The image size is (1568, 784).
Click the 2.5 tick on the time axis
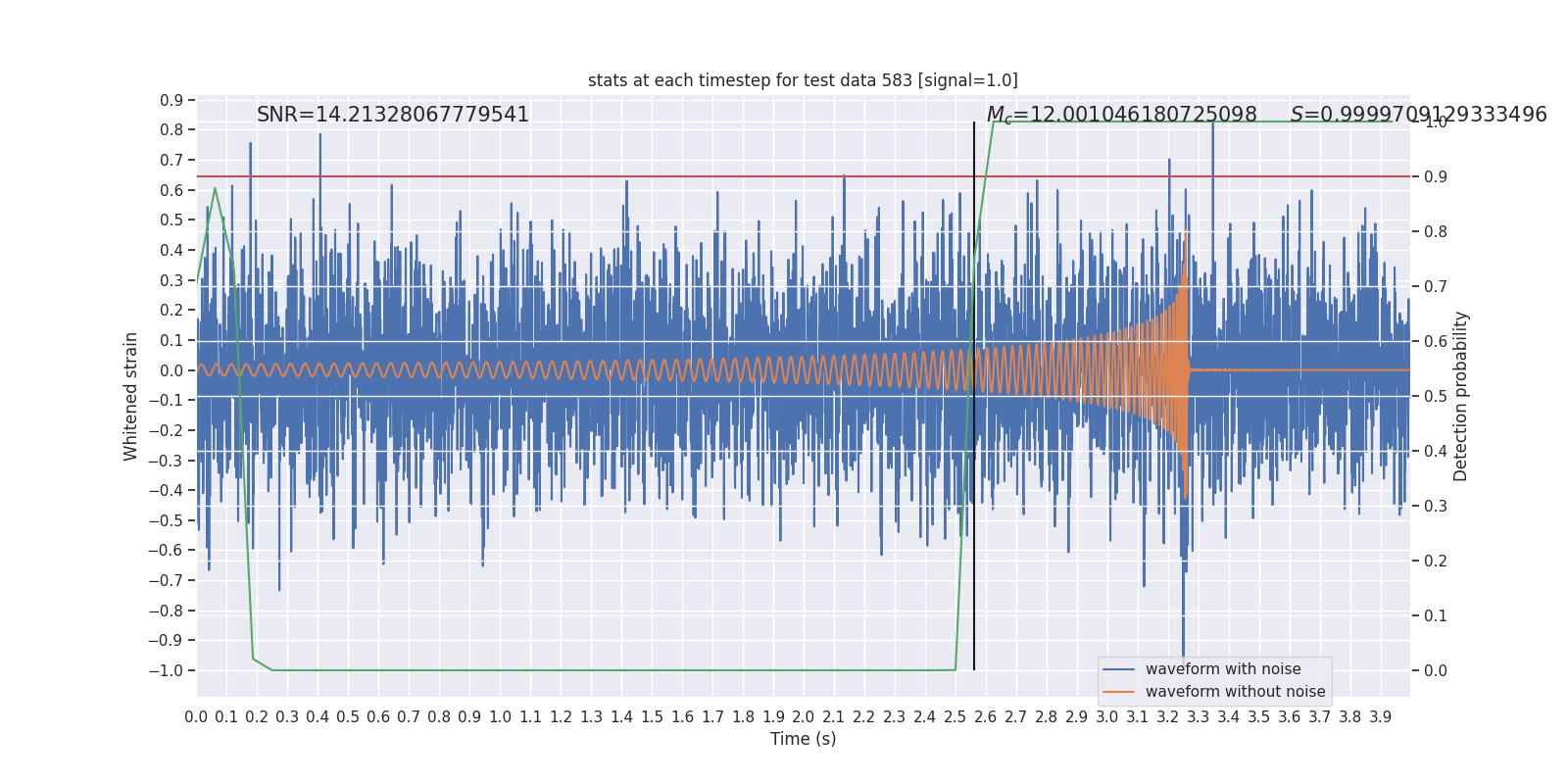tap(955, 716)
